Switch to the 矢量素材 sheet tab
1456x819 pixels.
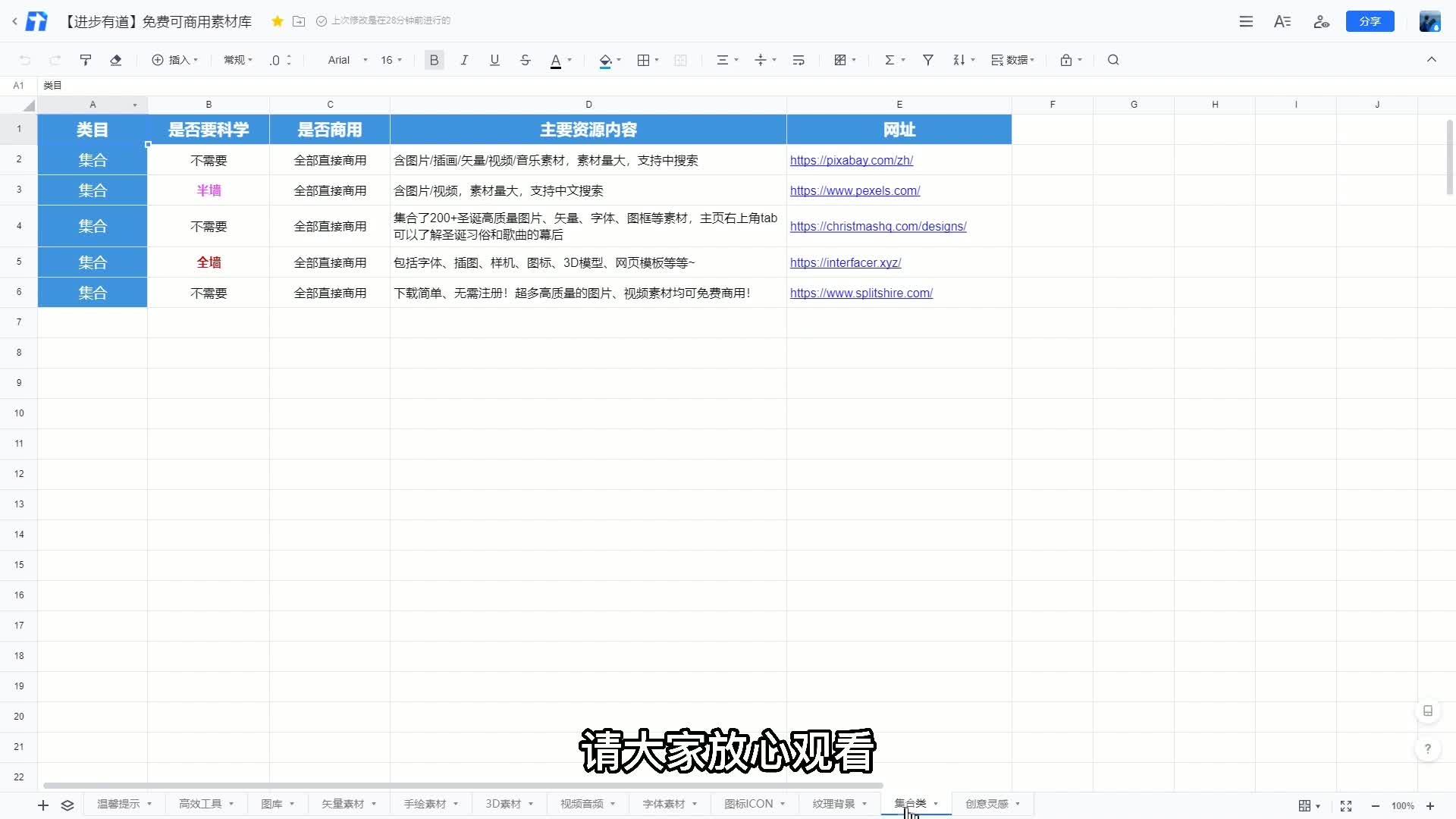pos(343,804)
